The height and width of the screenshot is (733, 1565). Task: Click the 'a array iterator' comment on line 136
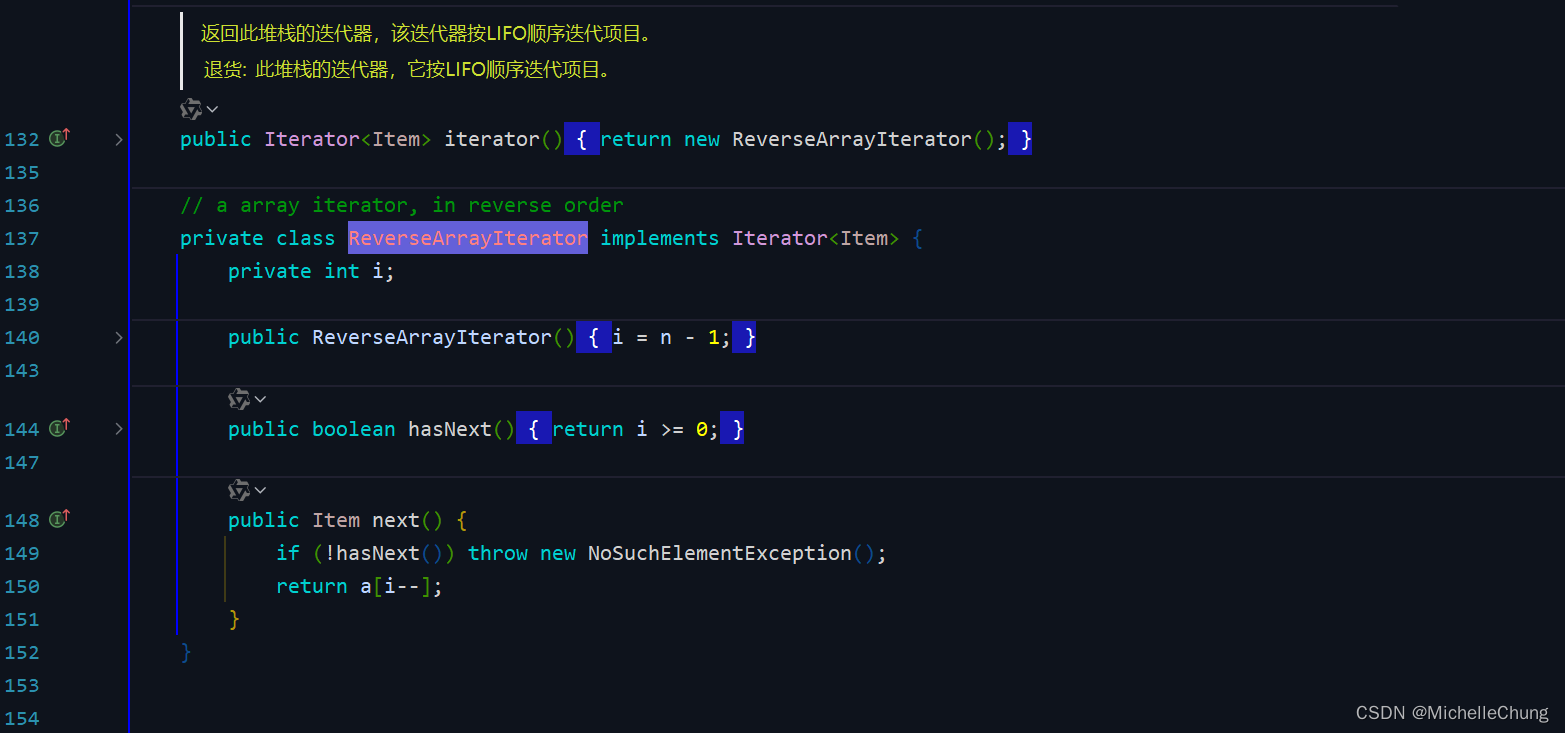[402, 205]
